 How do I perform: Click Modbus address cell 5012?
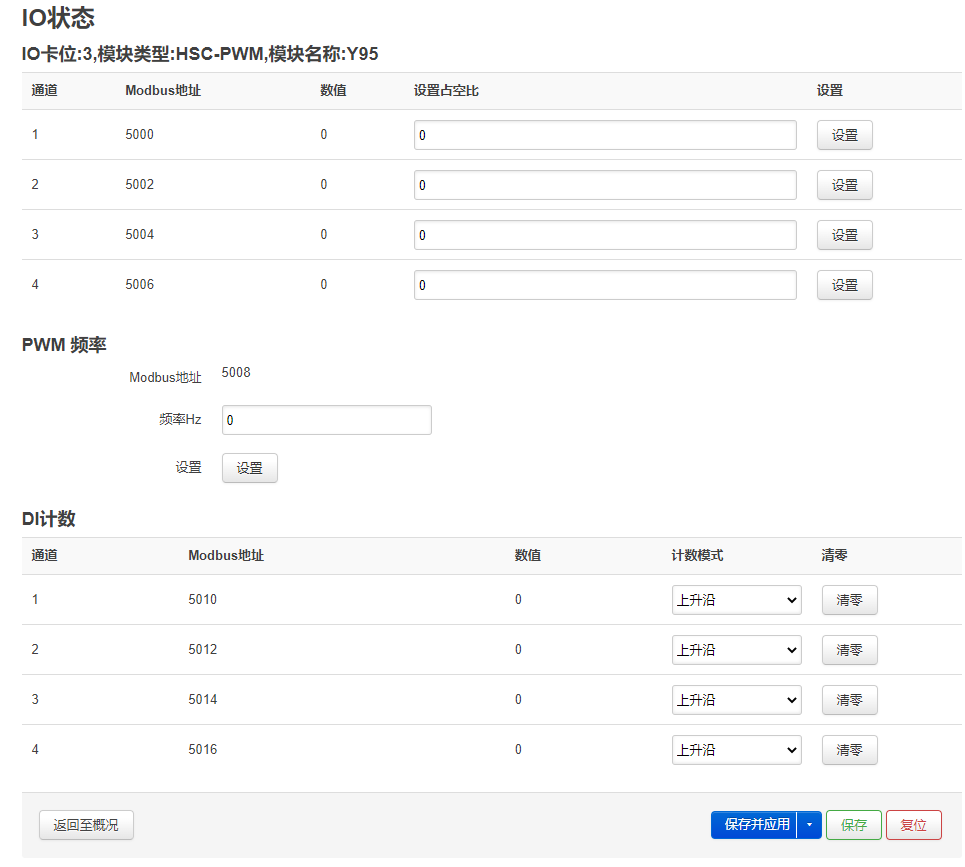pyautogui.click(x=202, y=649)
